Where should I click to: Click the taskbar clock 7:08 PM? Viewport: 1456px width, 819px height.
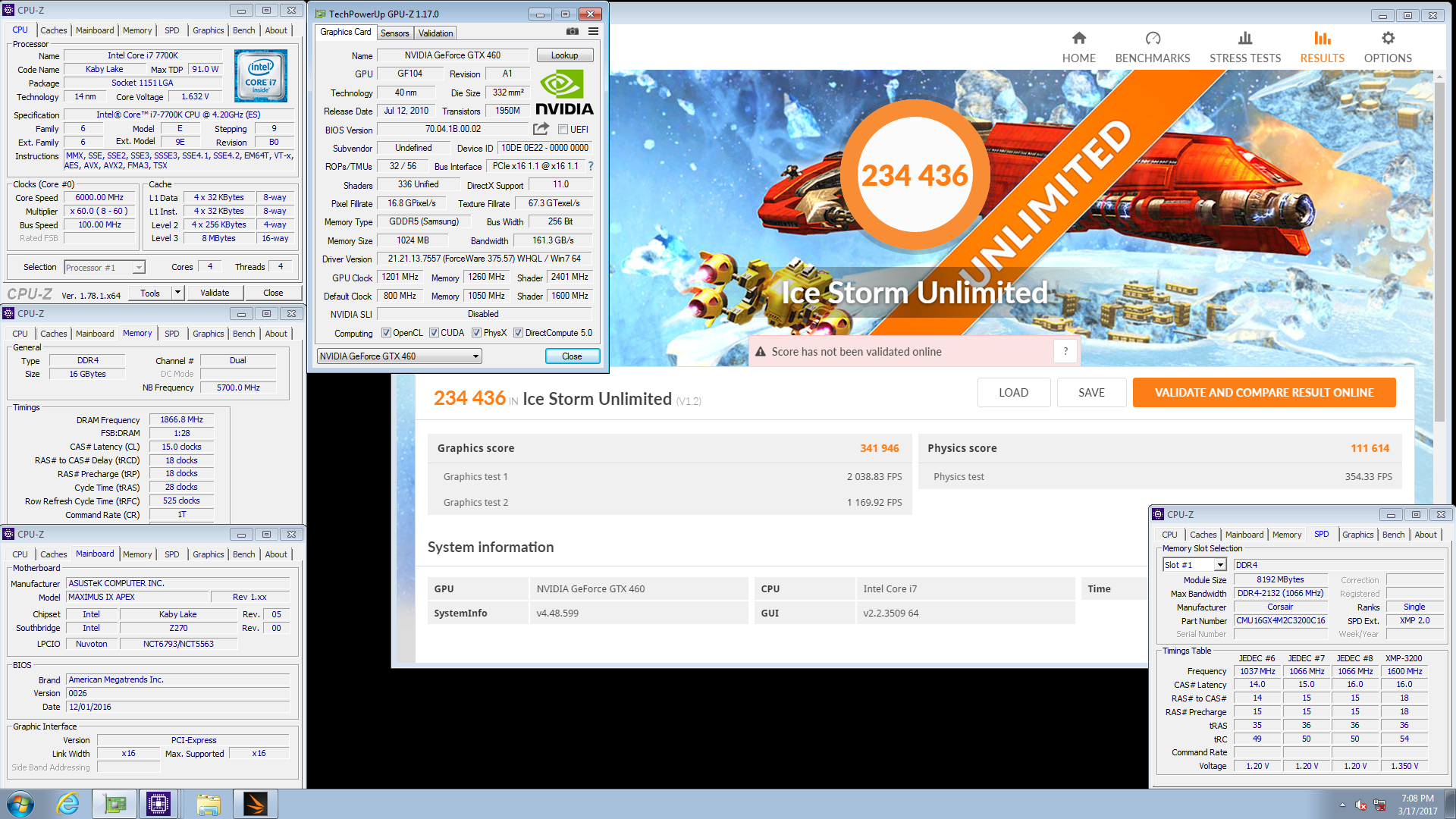coord(1417,799)
